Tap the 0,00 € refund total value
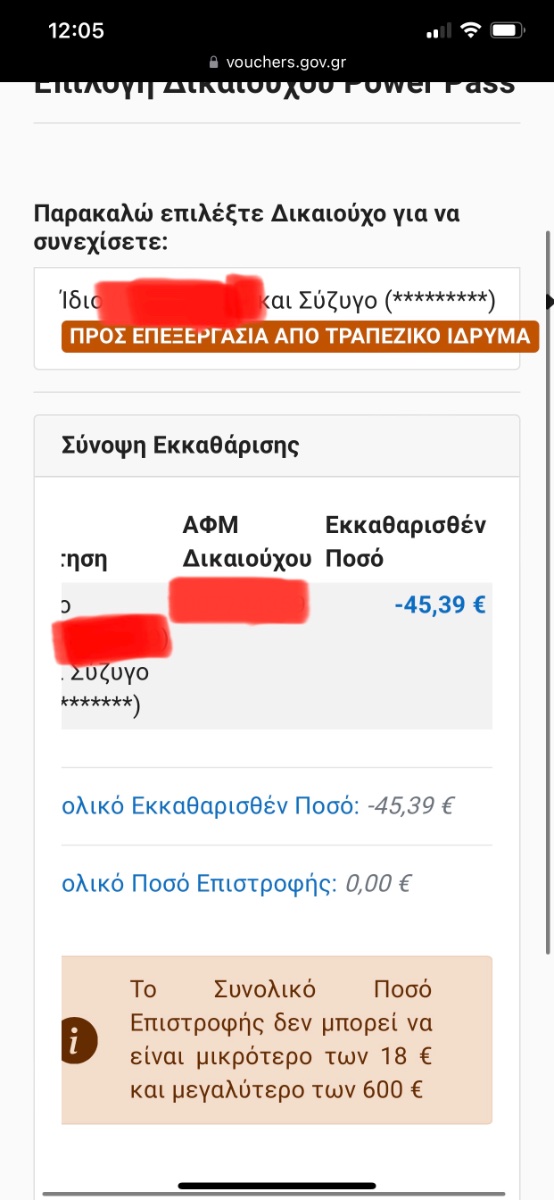The width and height of the screenshot is (554, 1200). click(378, 884)
